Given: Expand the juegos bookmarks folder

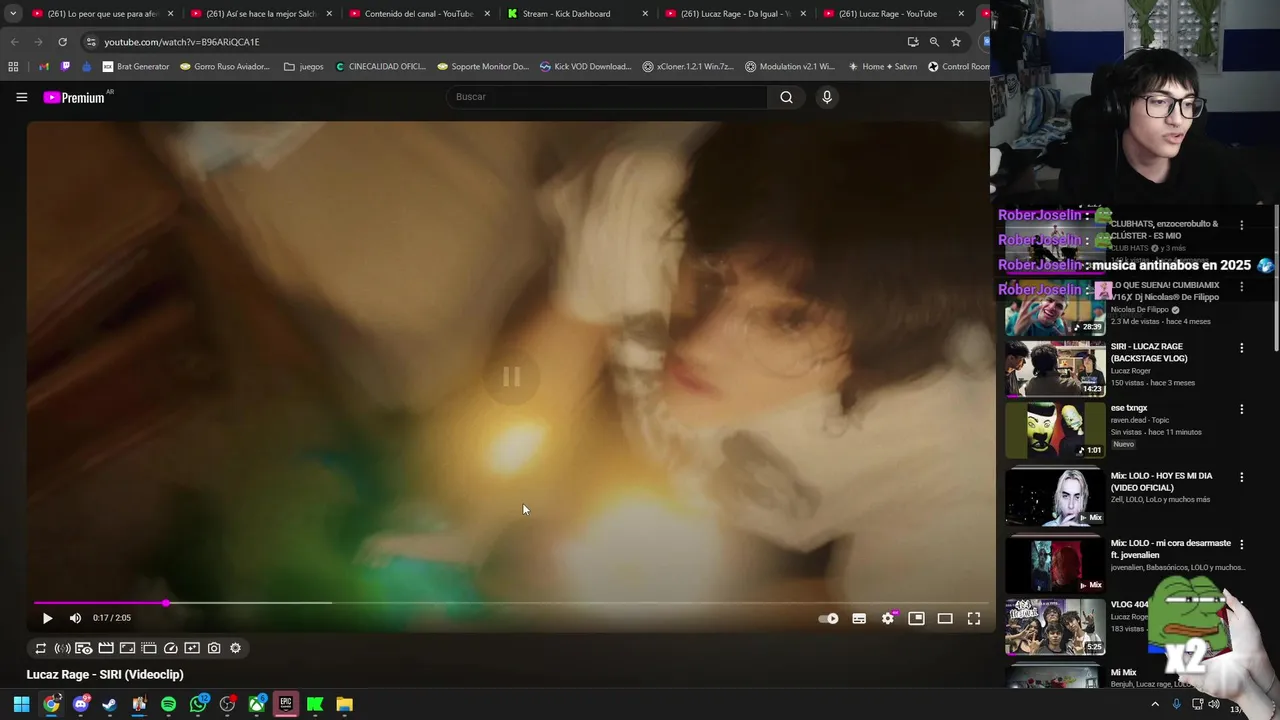Looking at the screenshot, I should click(304, 67).
